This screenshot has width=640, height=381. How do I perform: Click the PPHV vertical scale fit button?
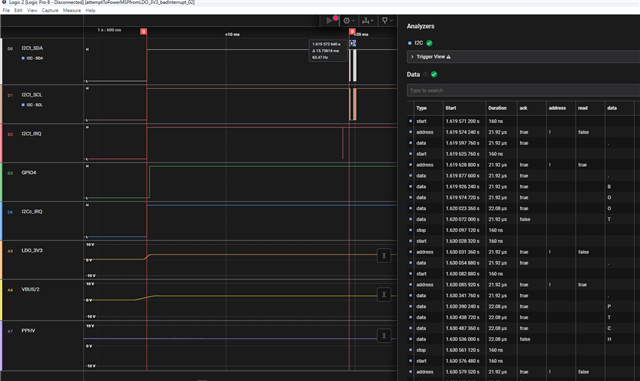click(384, 336)
